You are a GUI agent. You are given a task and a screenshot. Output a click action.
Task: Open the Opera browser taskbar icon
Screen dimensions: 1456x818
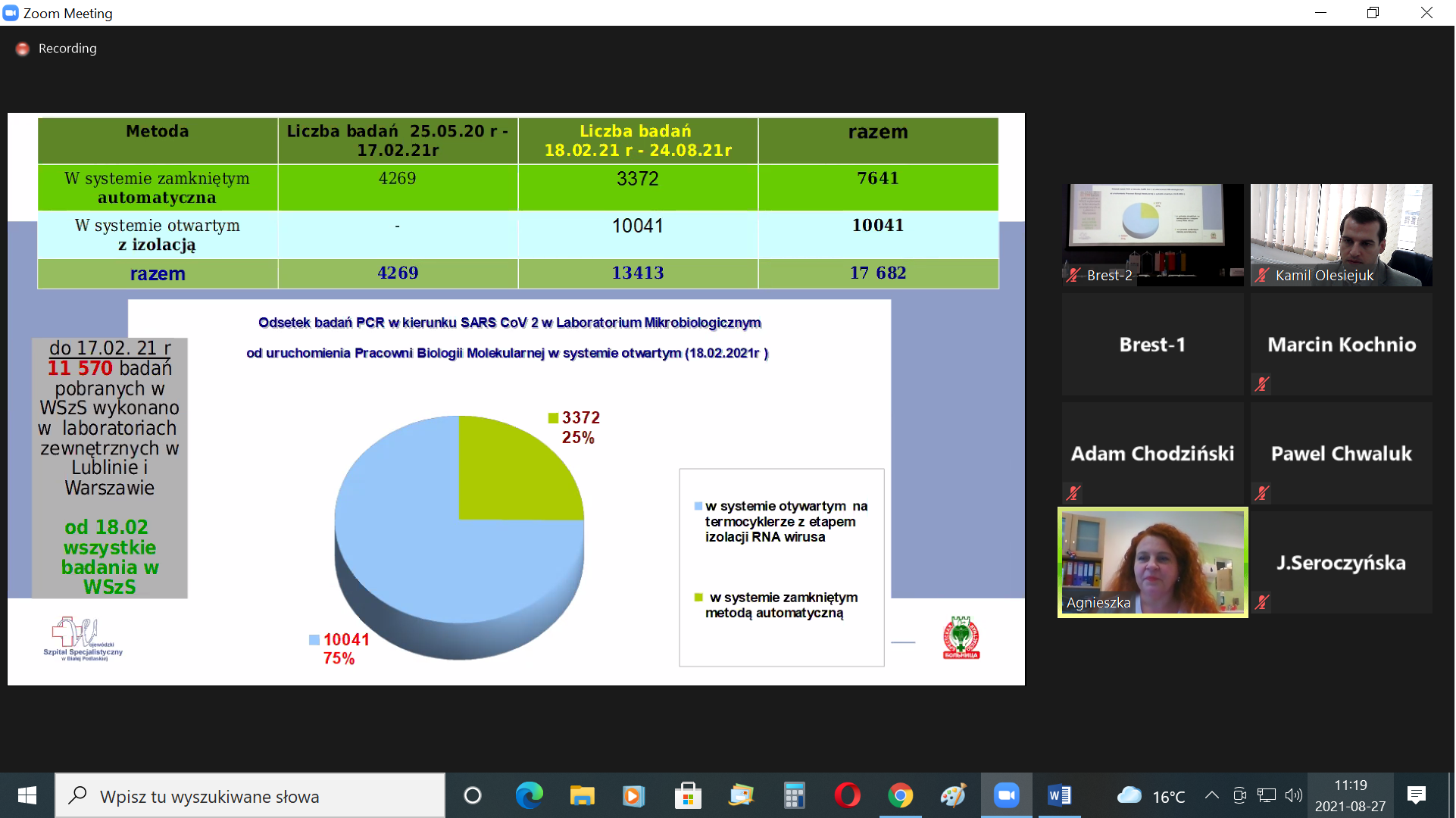tap(847, 795)
